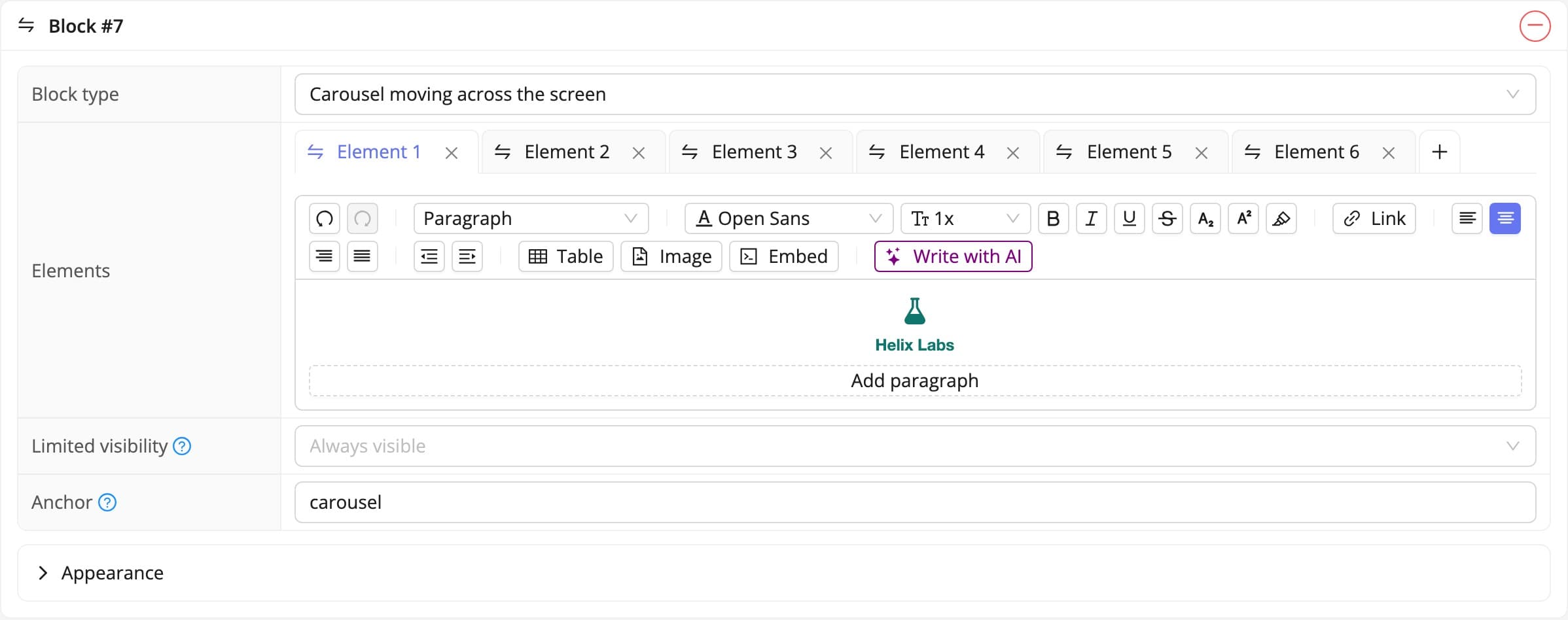Insert a table
The image size is (1568, 620).
tap(566, 256)
